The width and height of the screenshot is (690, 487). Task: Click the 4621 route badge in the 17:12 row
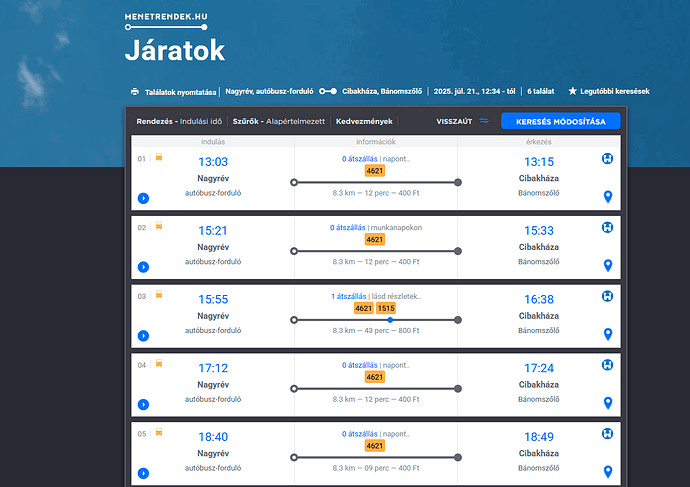[x=375, y=377]
